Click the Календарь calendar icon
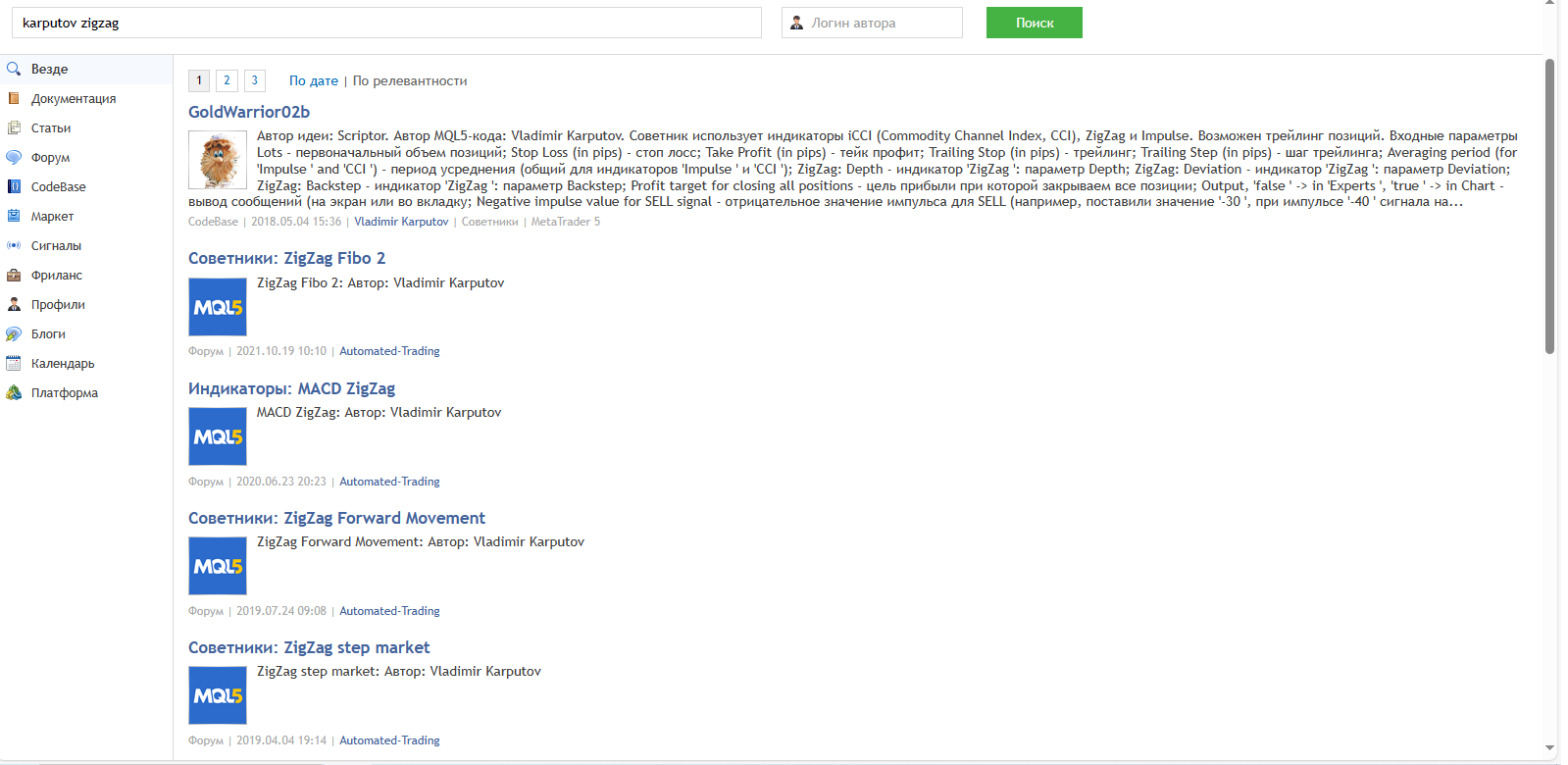The width and height of the screenshot is (1568, 765). (x=14, y=363)
